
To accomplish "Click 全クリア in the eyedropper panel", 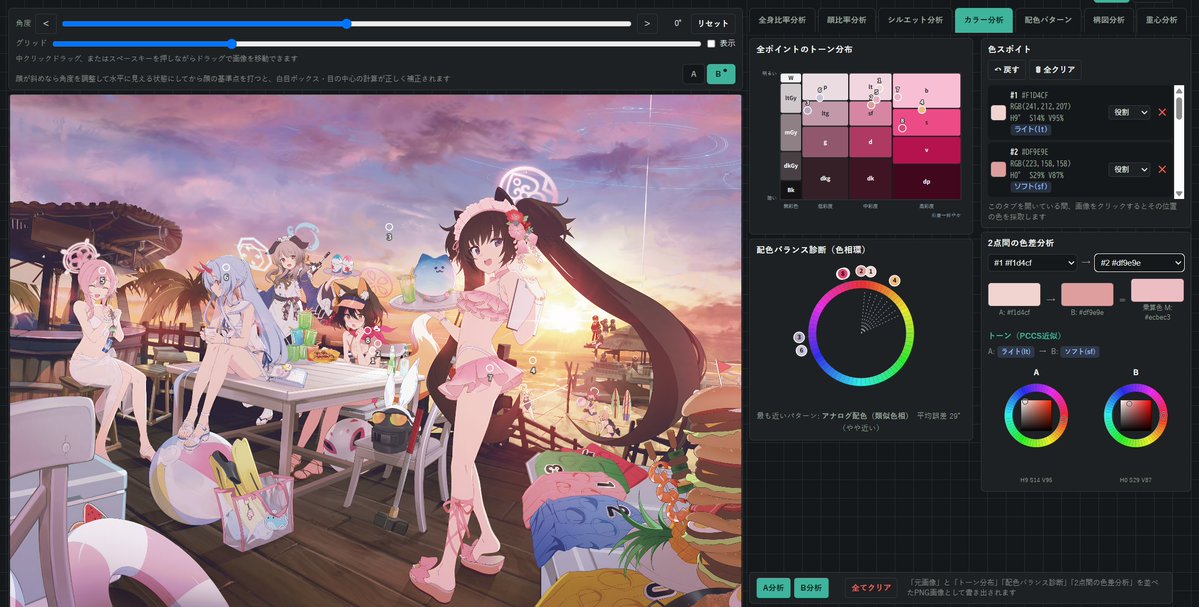I will (1054, 70).
